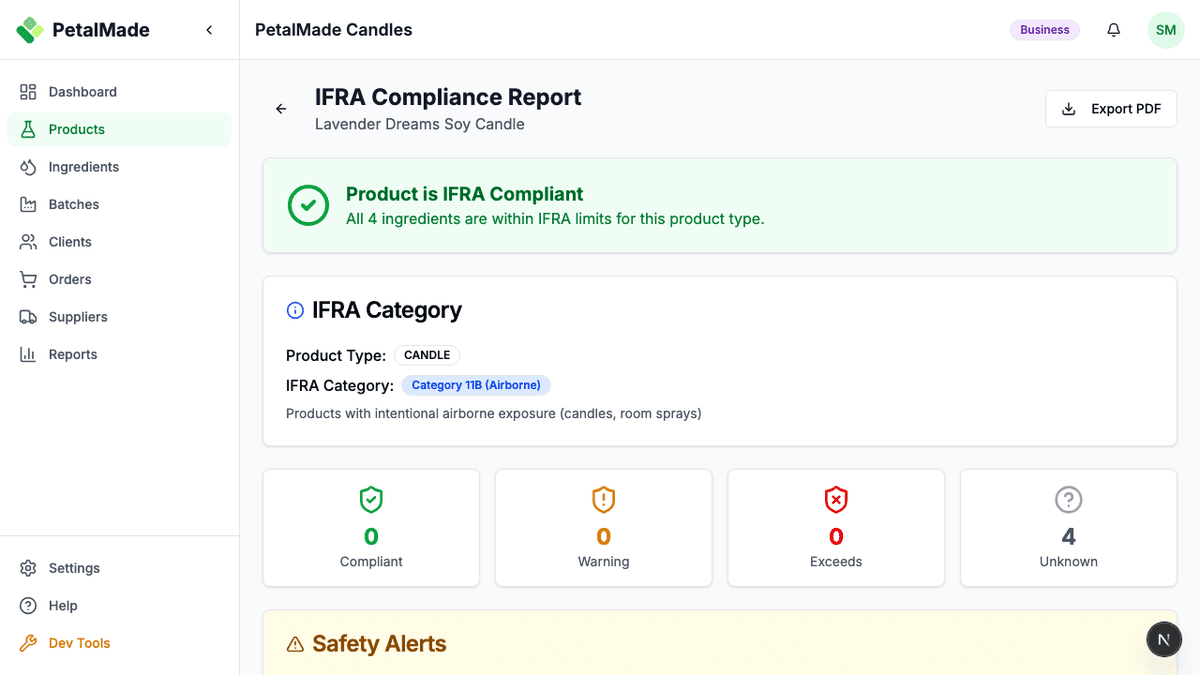Click the Business plan badge
This screenshot has height=675, width=1200.
pyautogui.click(x=1044, y=30)
